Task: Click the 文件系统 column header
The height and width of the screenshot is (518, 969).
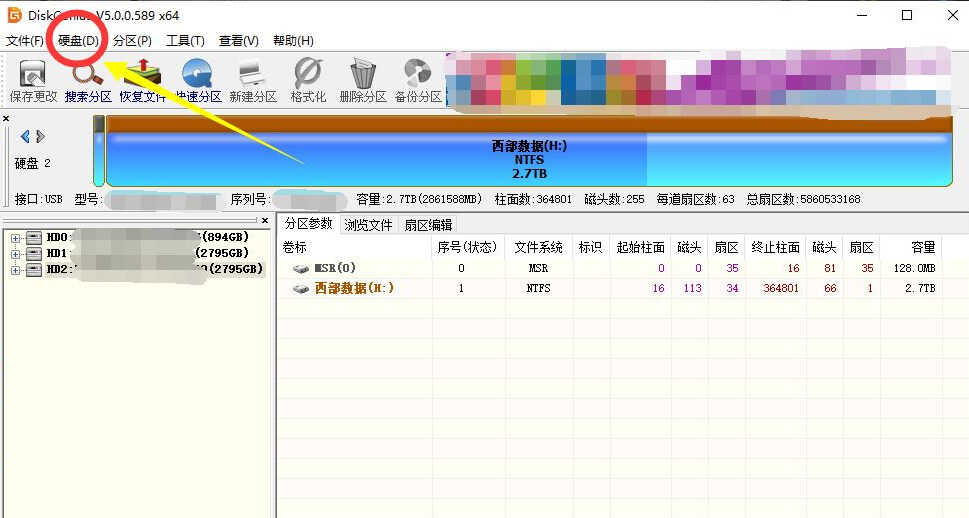Action: [538, 247]
